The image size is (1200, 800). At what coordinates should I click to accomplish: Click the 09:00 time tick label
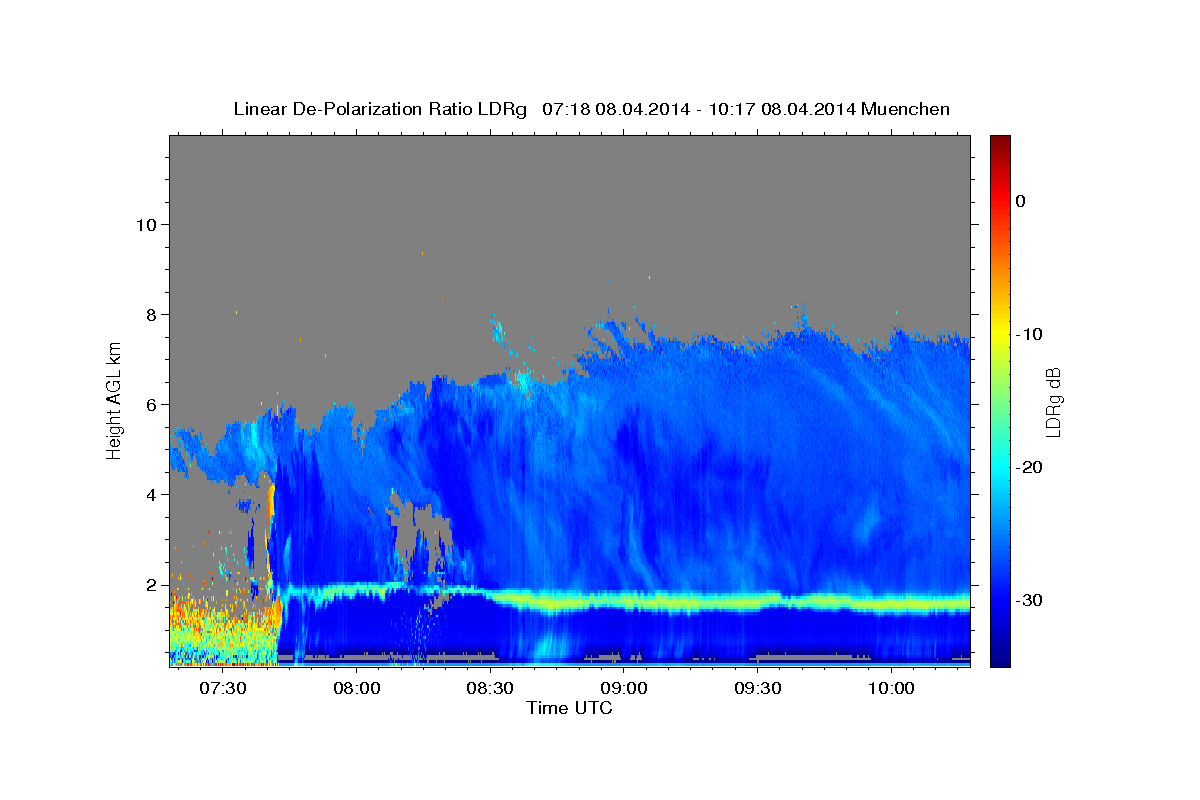[624, 688]
